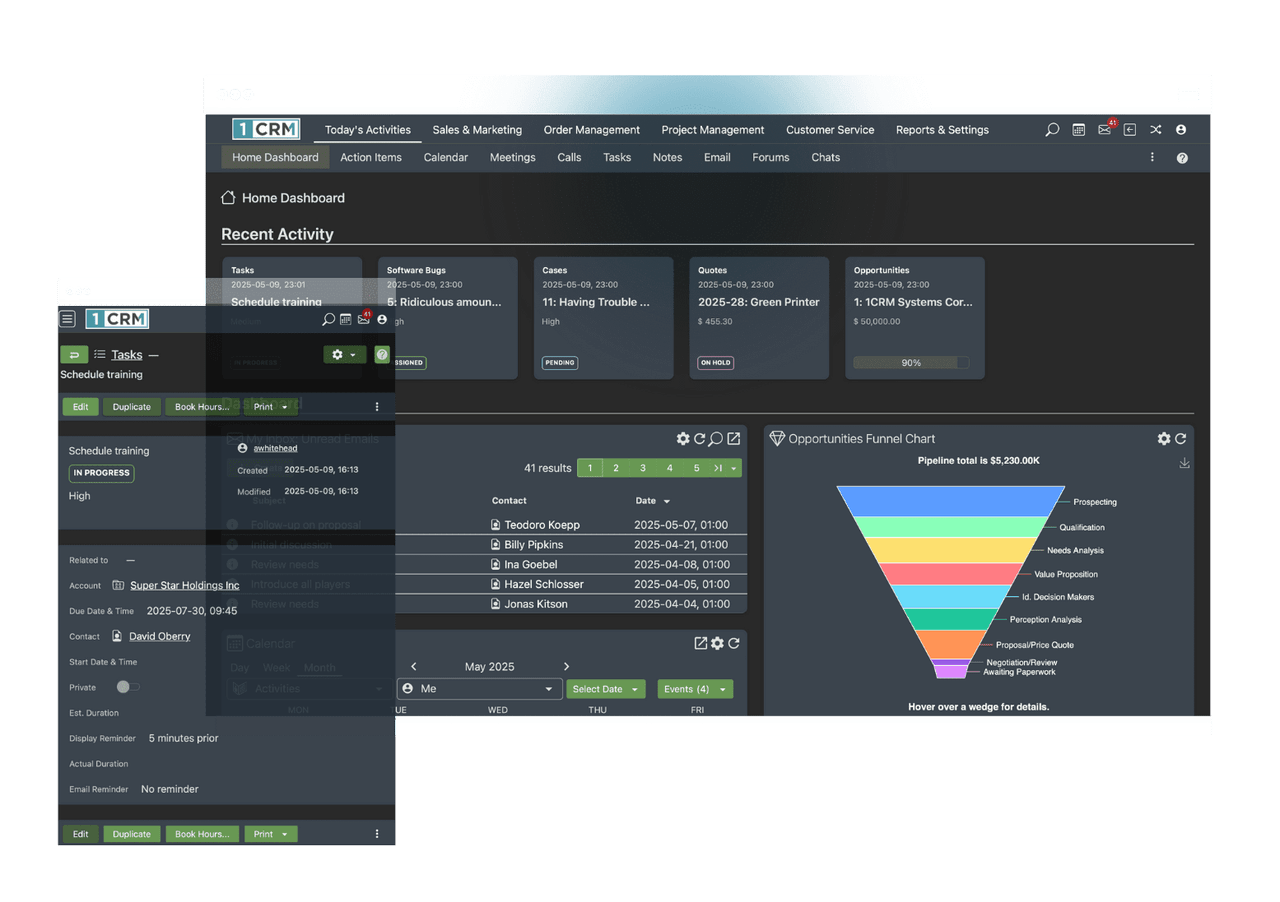Switch to the Chats tab
The height and width of the screenshot is (902, 1280).
tap(826, 158)
